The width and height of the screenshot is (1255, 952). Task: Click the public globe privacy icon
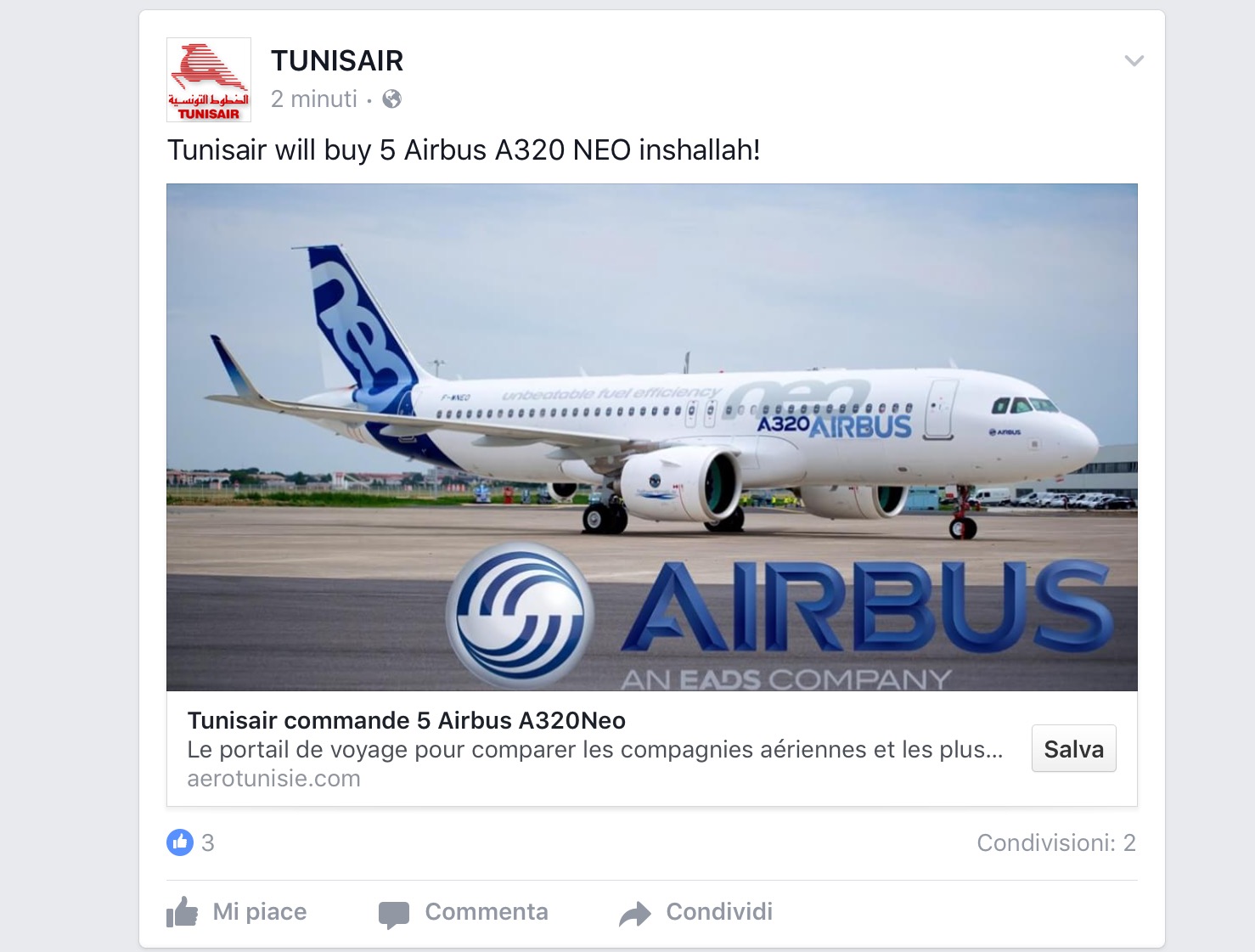pyautogui.click(x=391, y=99)
